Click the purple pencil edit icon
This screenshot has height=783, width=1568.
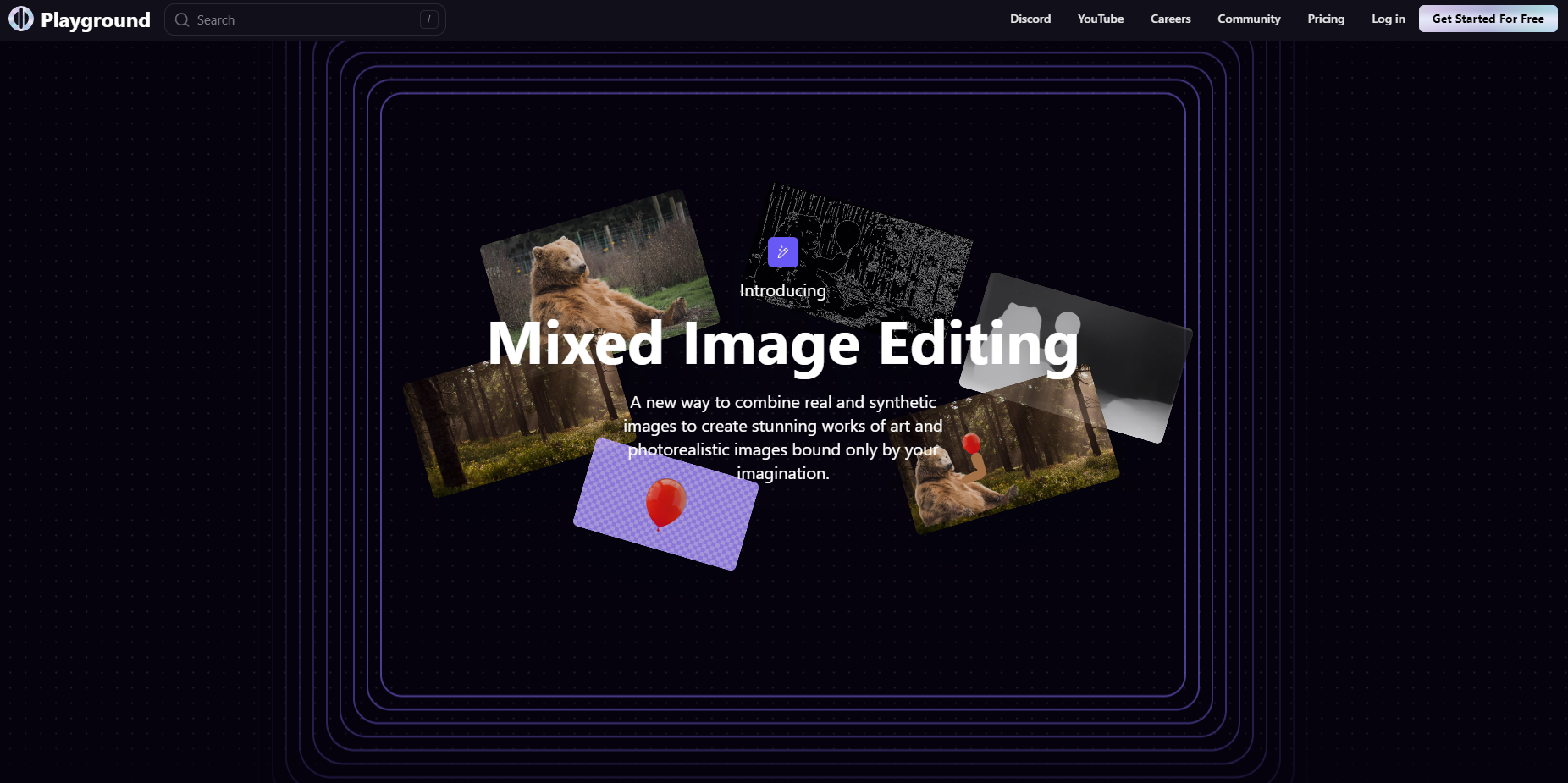783,252
